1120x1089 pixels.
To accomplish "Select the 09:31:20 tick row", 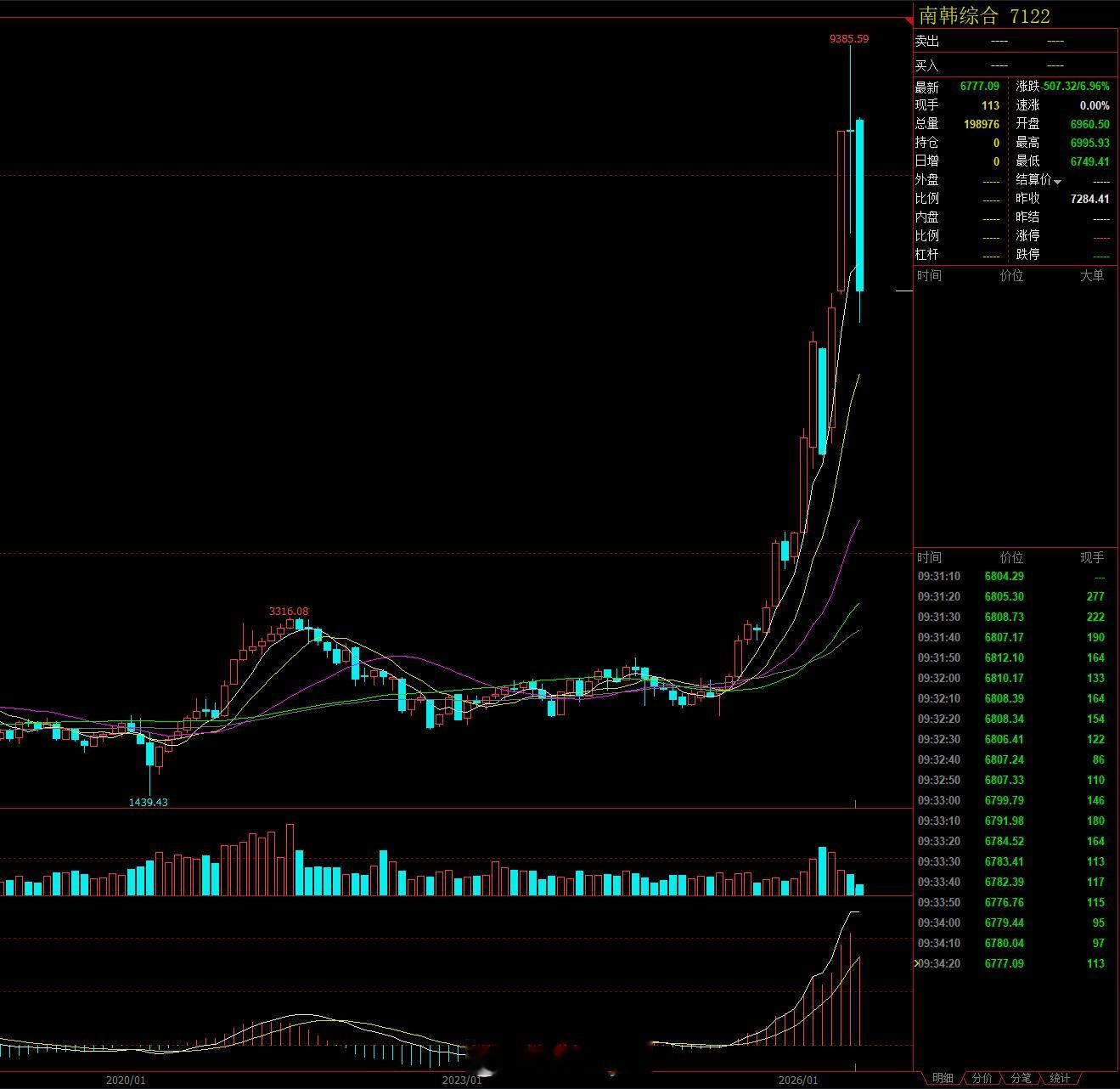I will pos(1016,596).
